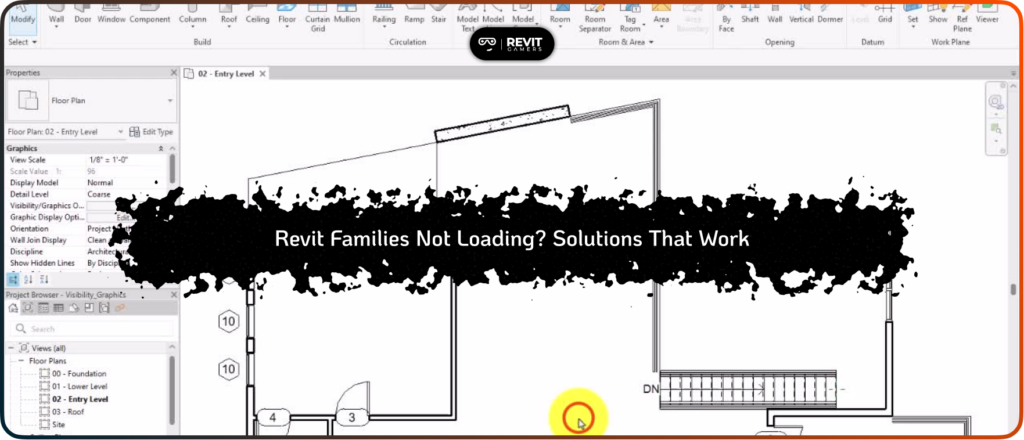Click the drawing canvas vertical scrollbar
The height and width of the screenshot is (440, 1024).
point(1014,289)
